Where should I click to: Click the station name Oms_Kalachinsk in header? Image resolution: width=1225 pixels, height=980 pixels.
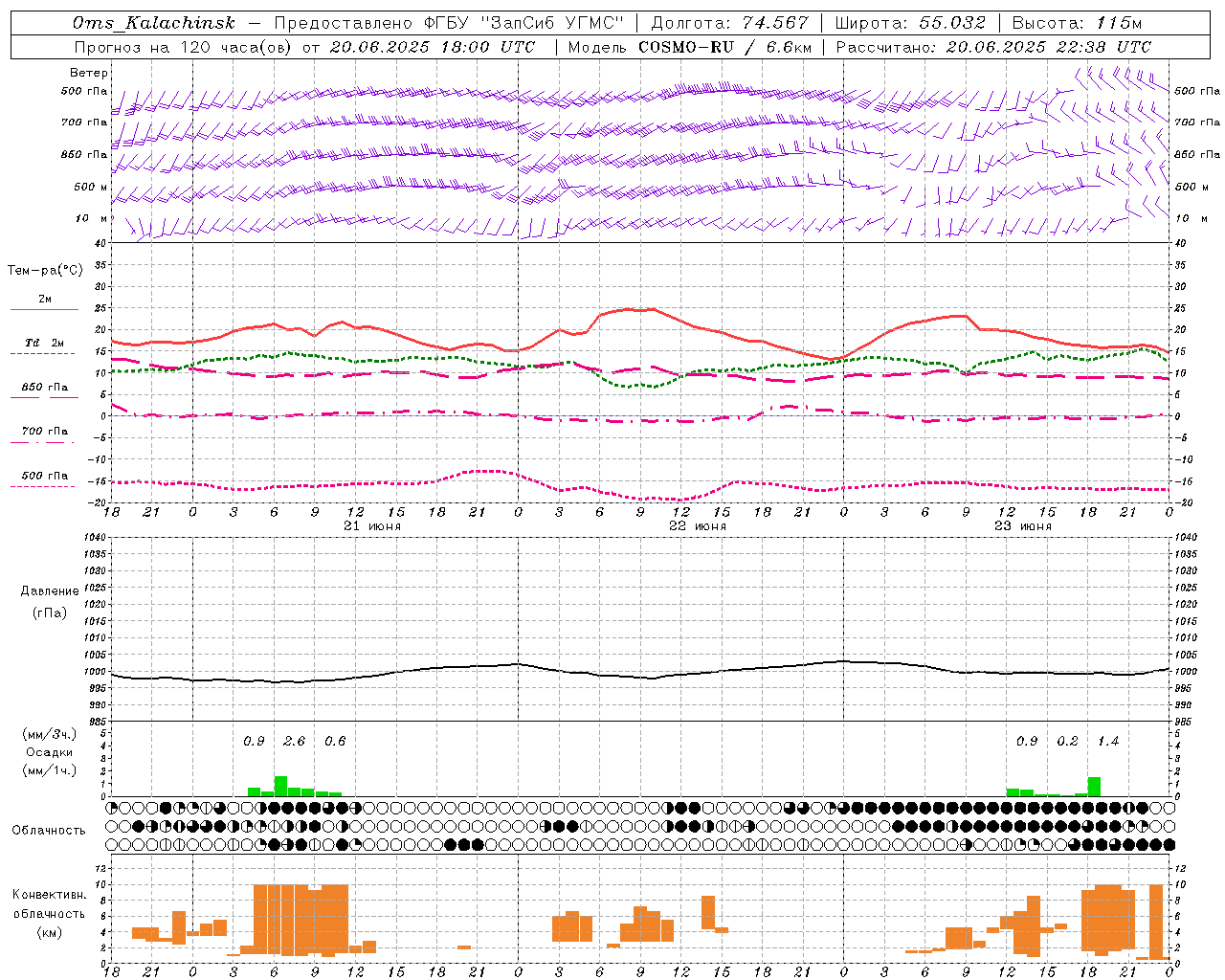pos(154,23)
